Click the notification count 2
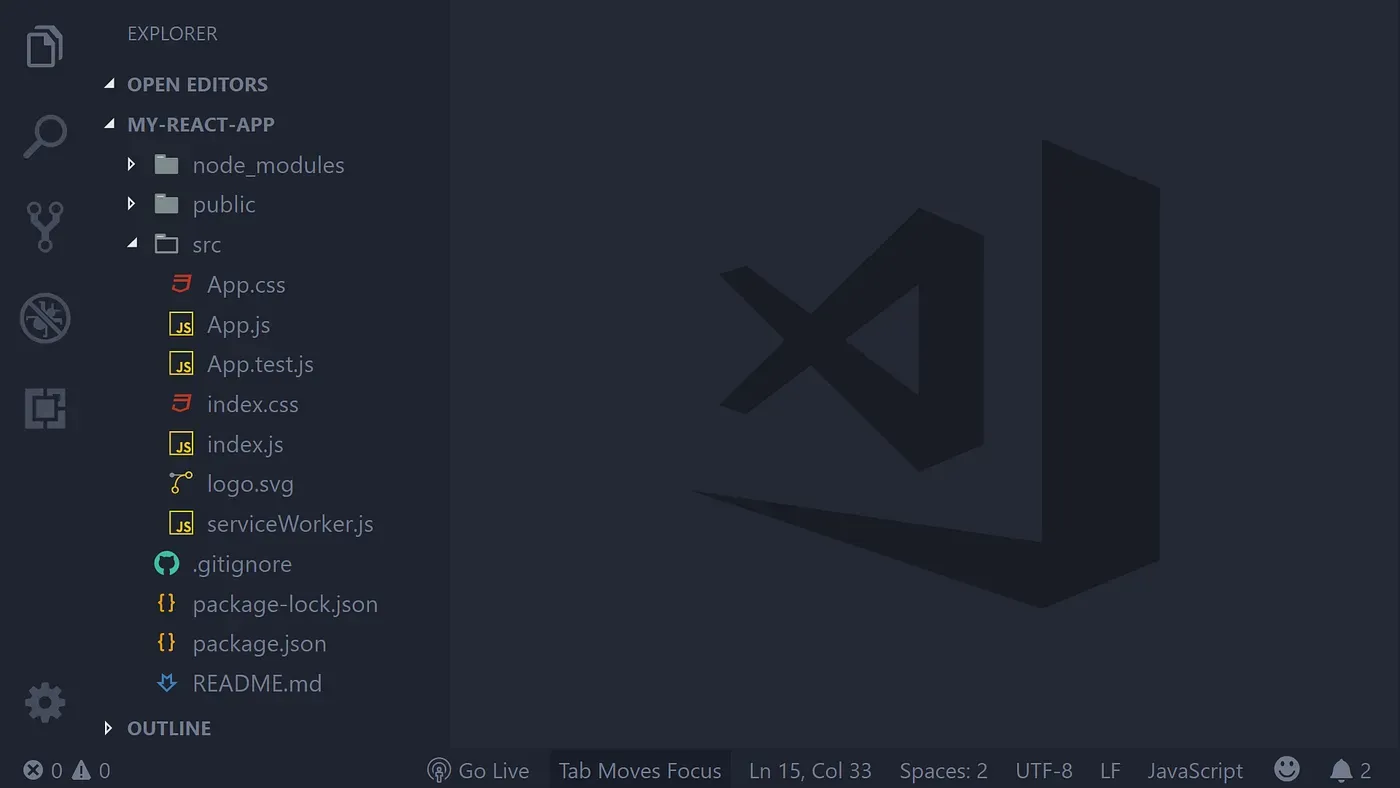The image size is (1400, 788). coord(1365,770)
